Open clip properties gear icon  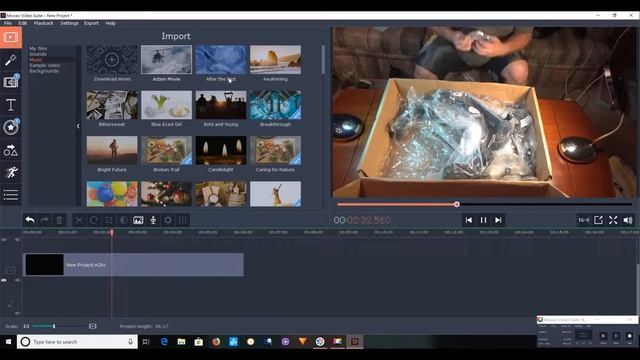pos(168,220)
